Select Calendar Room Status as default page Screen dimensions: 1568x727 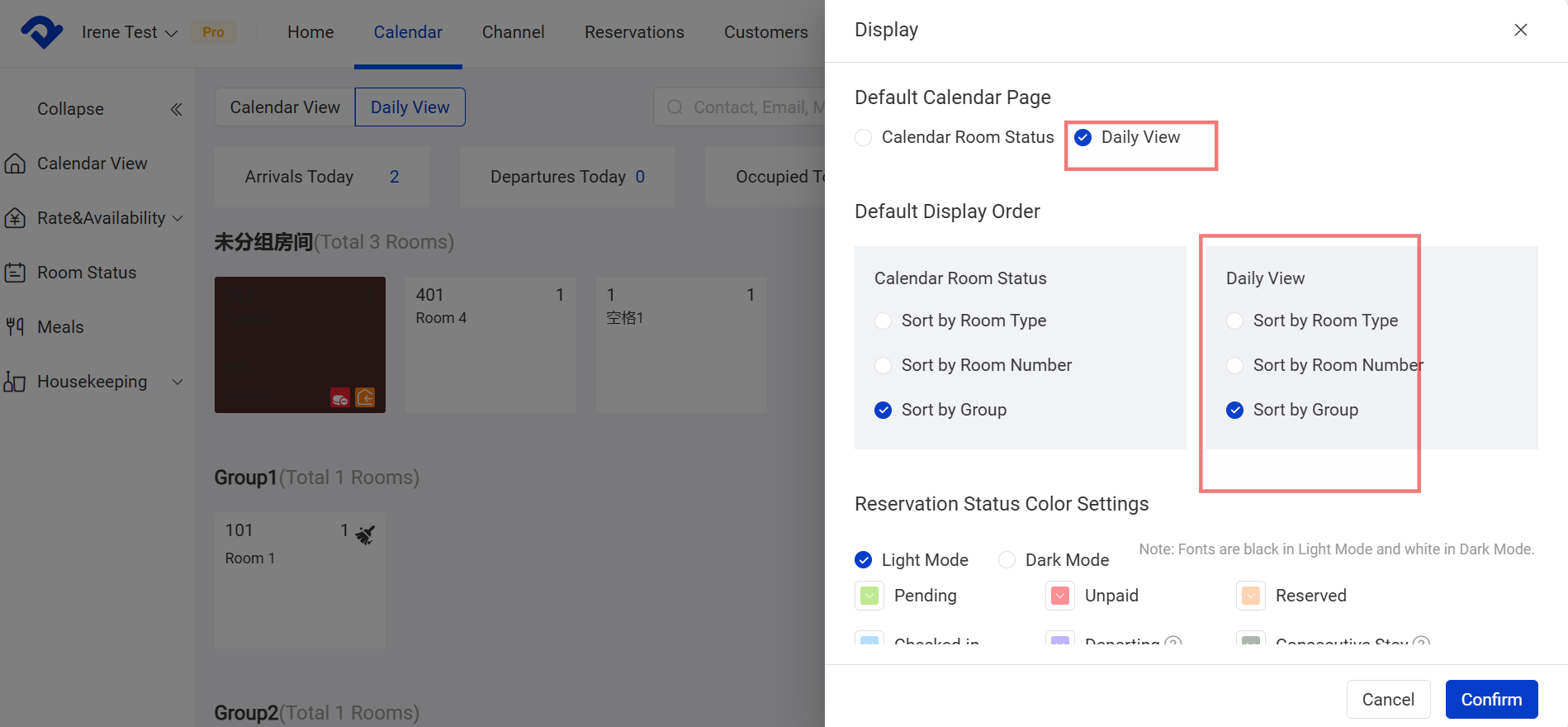click(864, 137)
